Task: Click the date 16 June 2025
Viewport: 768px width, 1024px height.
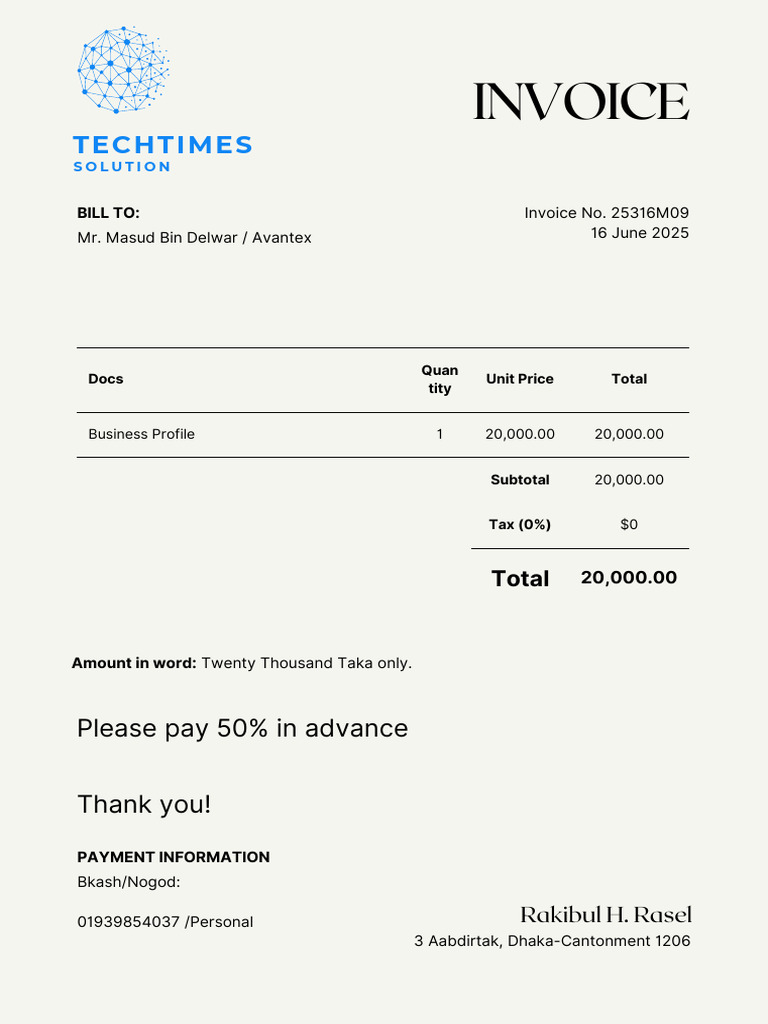Action: tap(639, 233)
